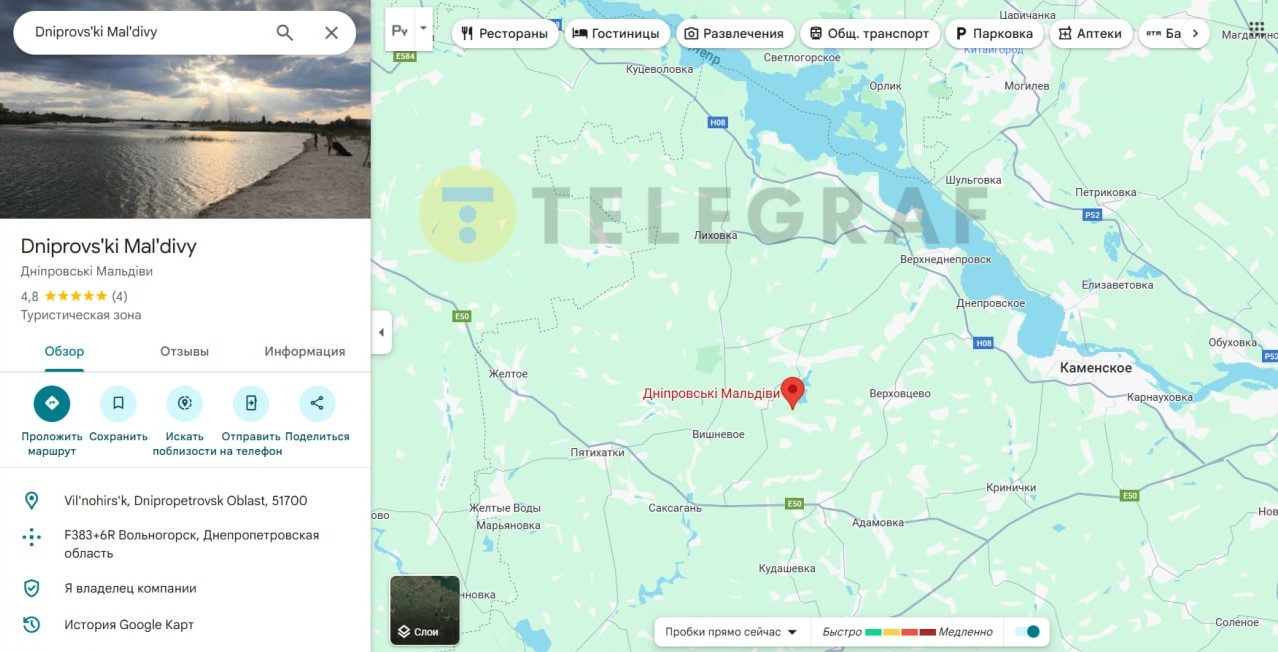This screenshot has width=1278, height=652.
Task: Click the route directions icon
Action: coord(52,404)
